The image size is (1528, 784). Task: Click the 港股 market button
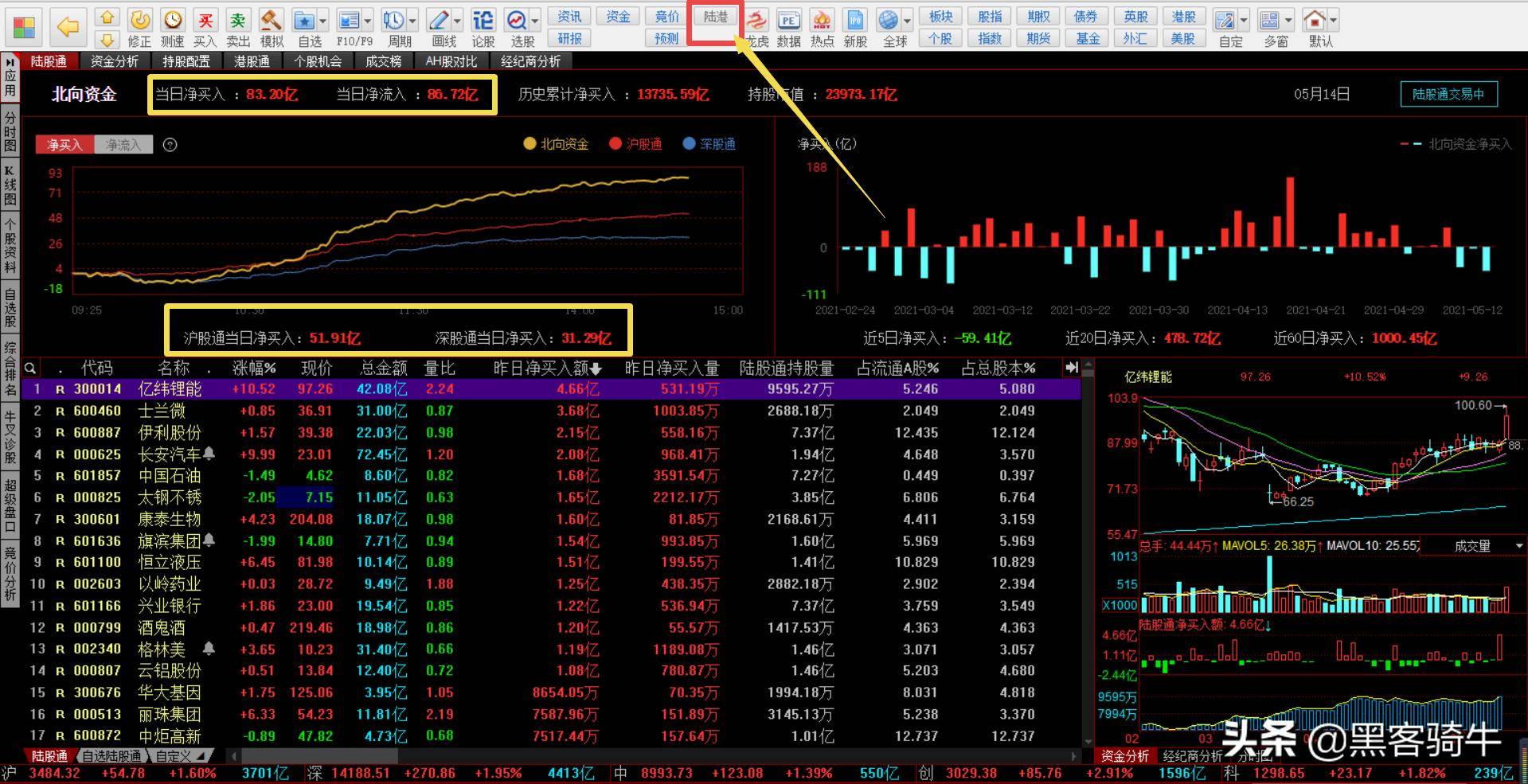[x=1183, y=17]
